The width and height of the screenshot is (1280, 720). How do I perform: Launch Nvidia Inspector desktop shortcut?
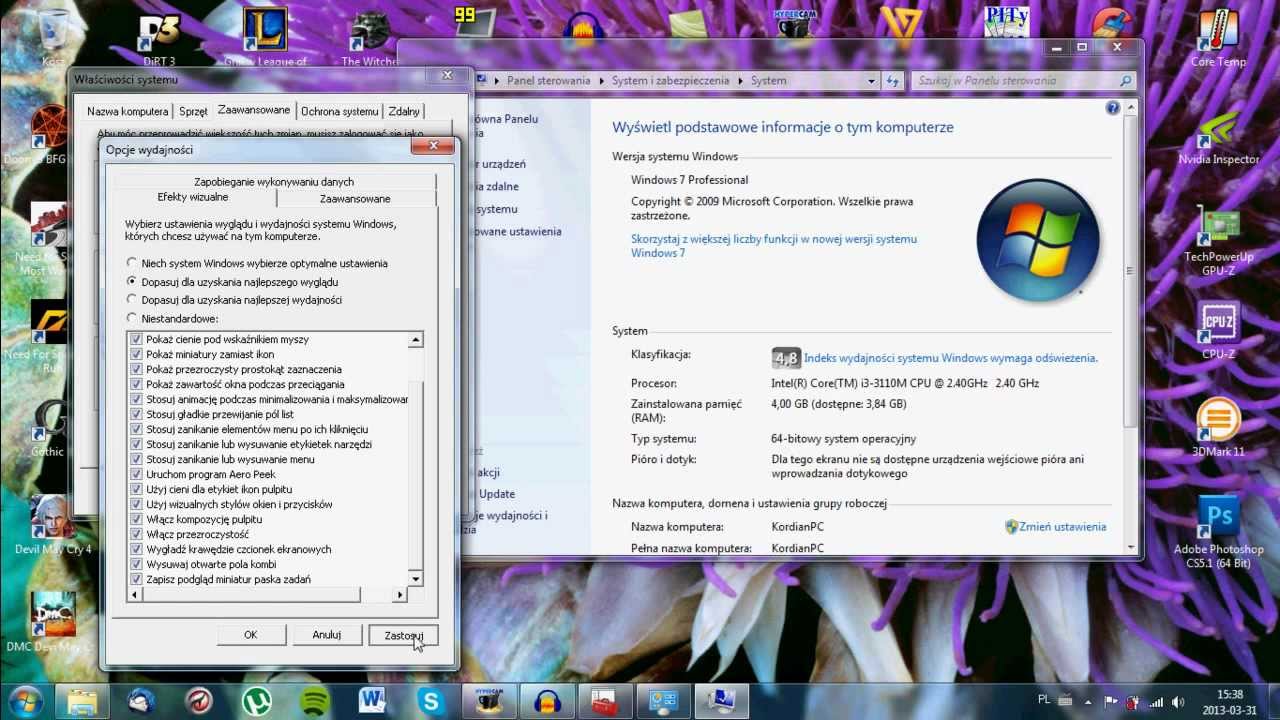1218,137
